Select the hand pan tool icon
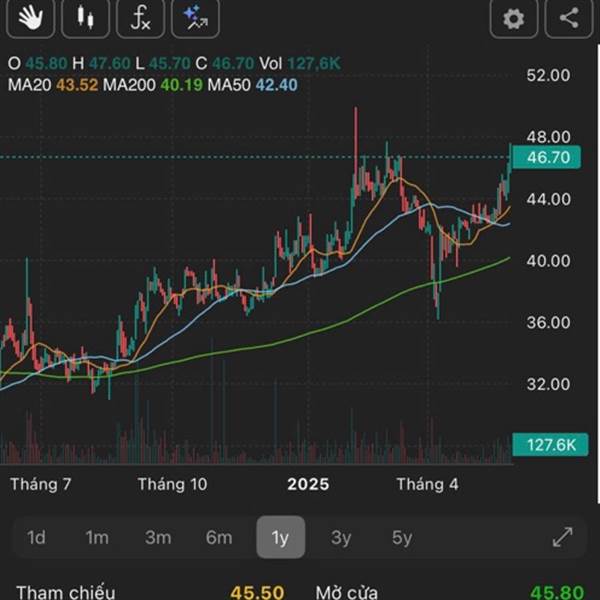The height and width of the screenshot is (600, 600). point(31,18)
